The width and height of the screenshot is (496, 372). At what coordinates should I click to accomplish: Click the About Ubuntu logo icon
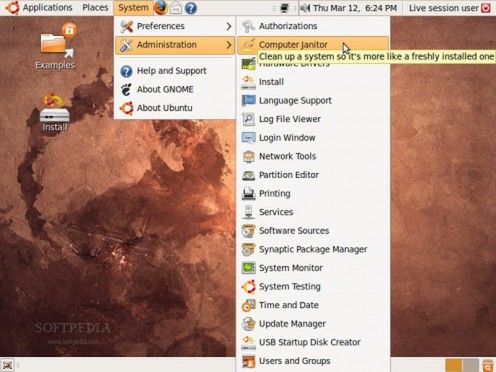126,108
